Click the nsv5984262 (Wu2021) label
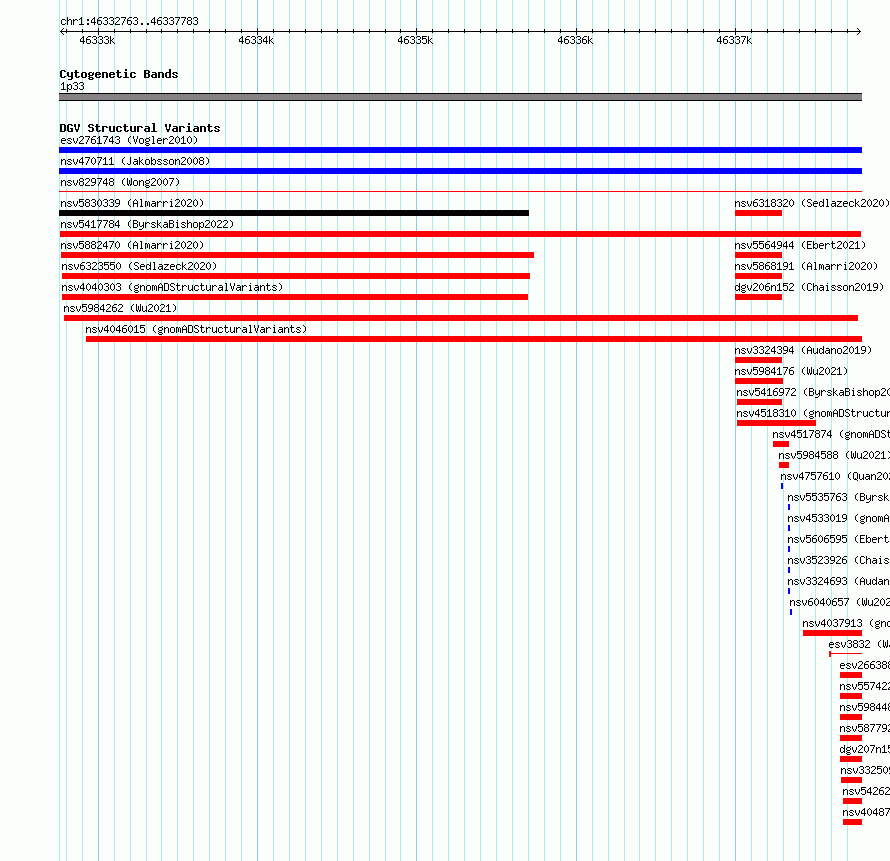890x861 pixels. click(120, 308)
